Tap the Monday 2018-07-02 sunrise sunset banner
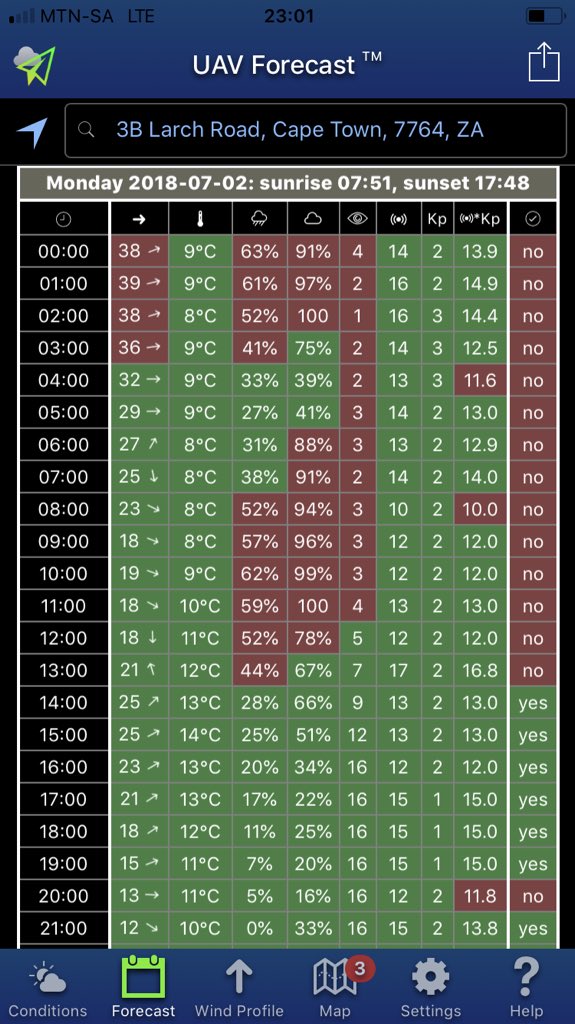Image resolution: width=575 pixels, height=1024 pixels. click(x=288, y=183)
